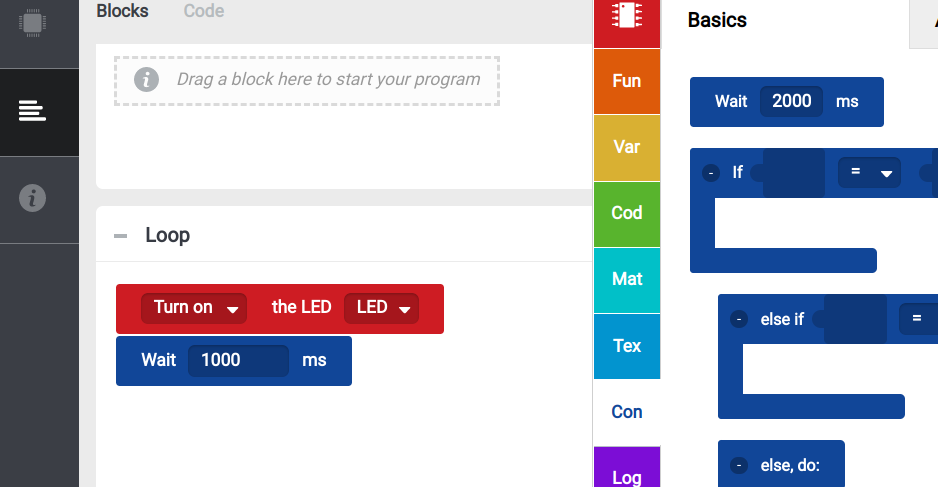This screenshot has height=487, width=938.
Task: Open the LED selection dropdown
Action: point(381,308)
